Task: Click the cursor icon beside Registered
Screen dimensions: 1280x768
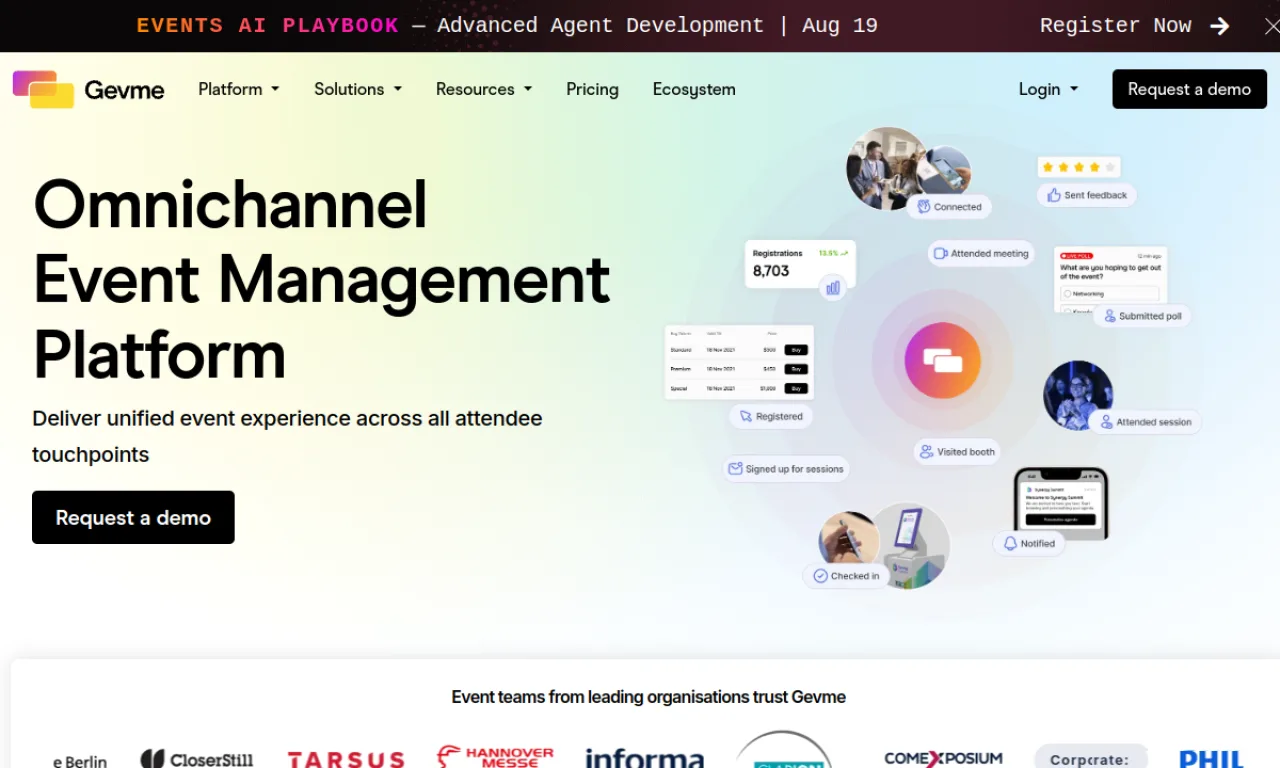Action: pyautogui.click(x=746, y=416)
